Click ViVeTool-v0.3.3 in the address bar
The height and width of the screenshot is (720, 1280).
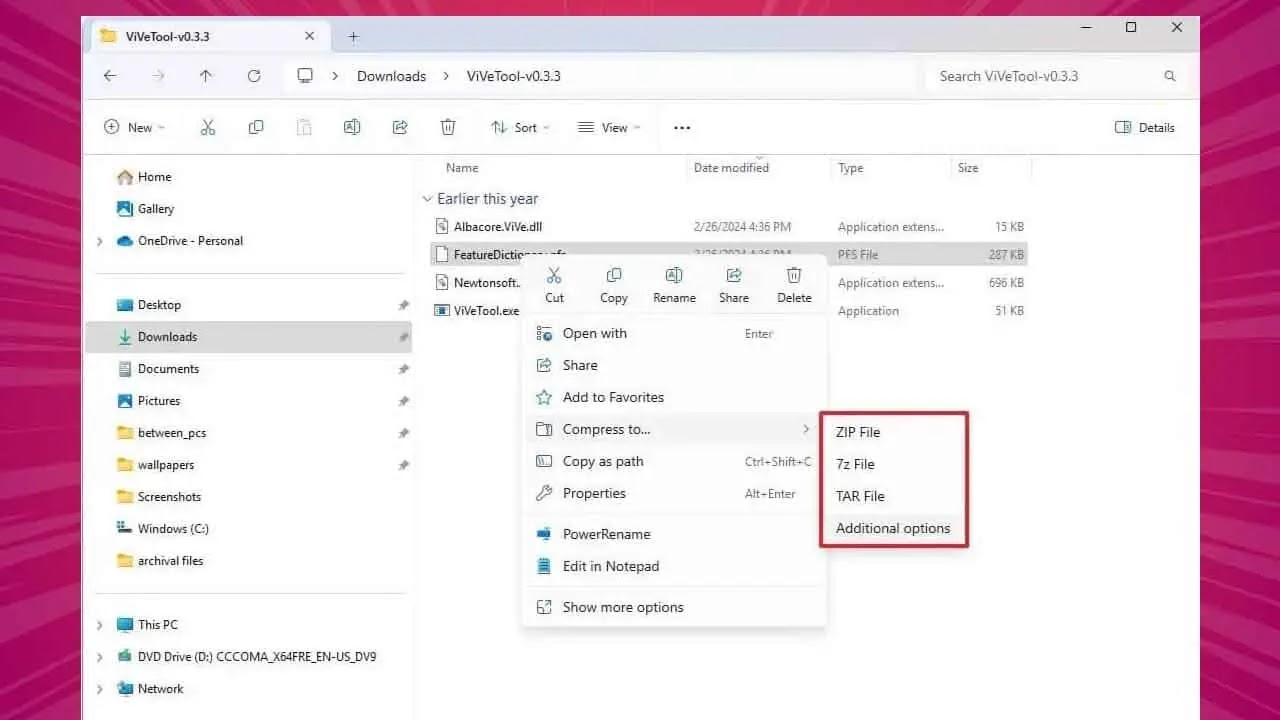[x=514, y=76]
